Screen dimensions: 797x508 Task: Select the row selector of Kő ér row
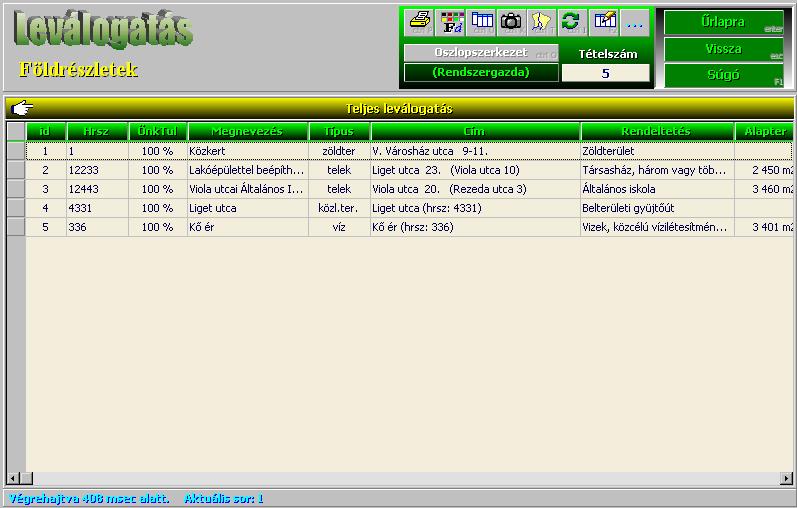pyautogui.click(x=15, y=227)
